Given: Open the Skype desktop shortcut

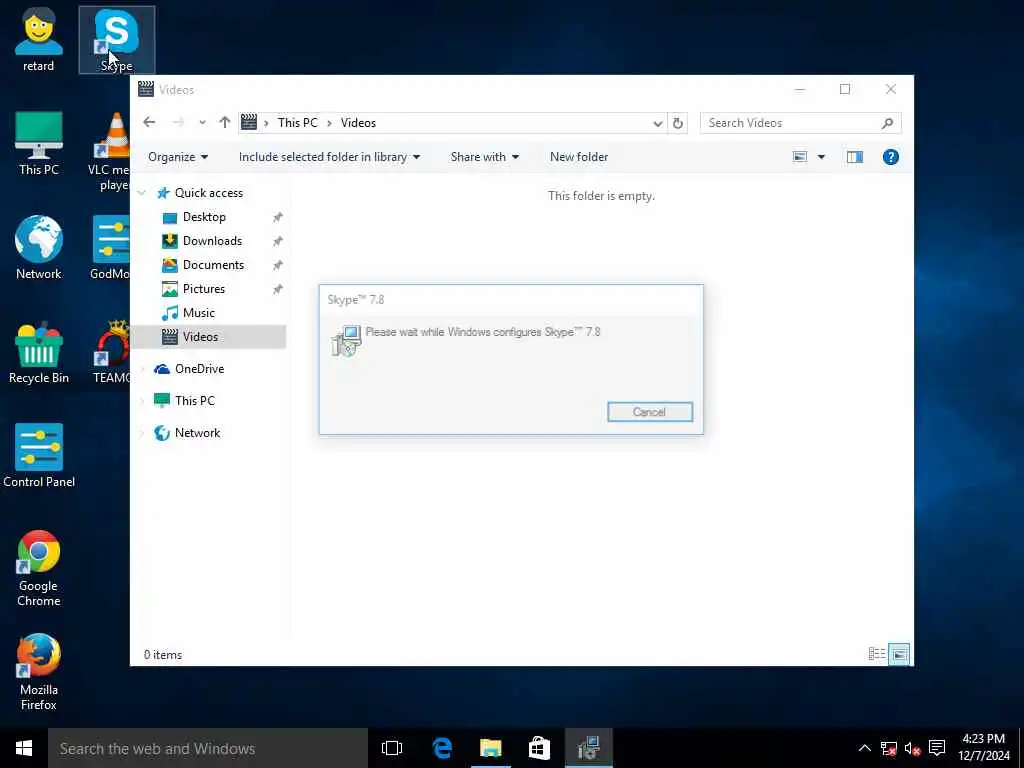Looking at the screenshot, I should pos(116,40).
